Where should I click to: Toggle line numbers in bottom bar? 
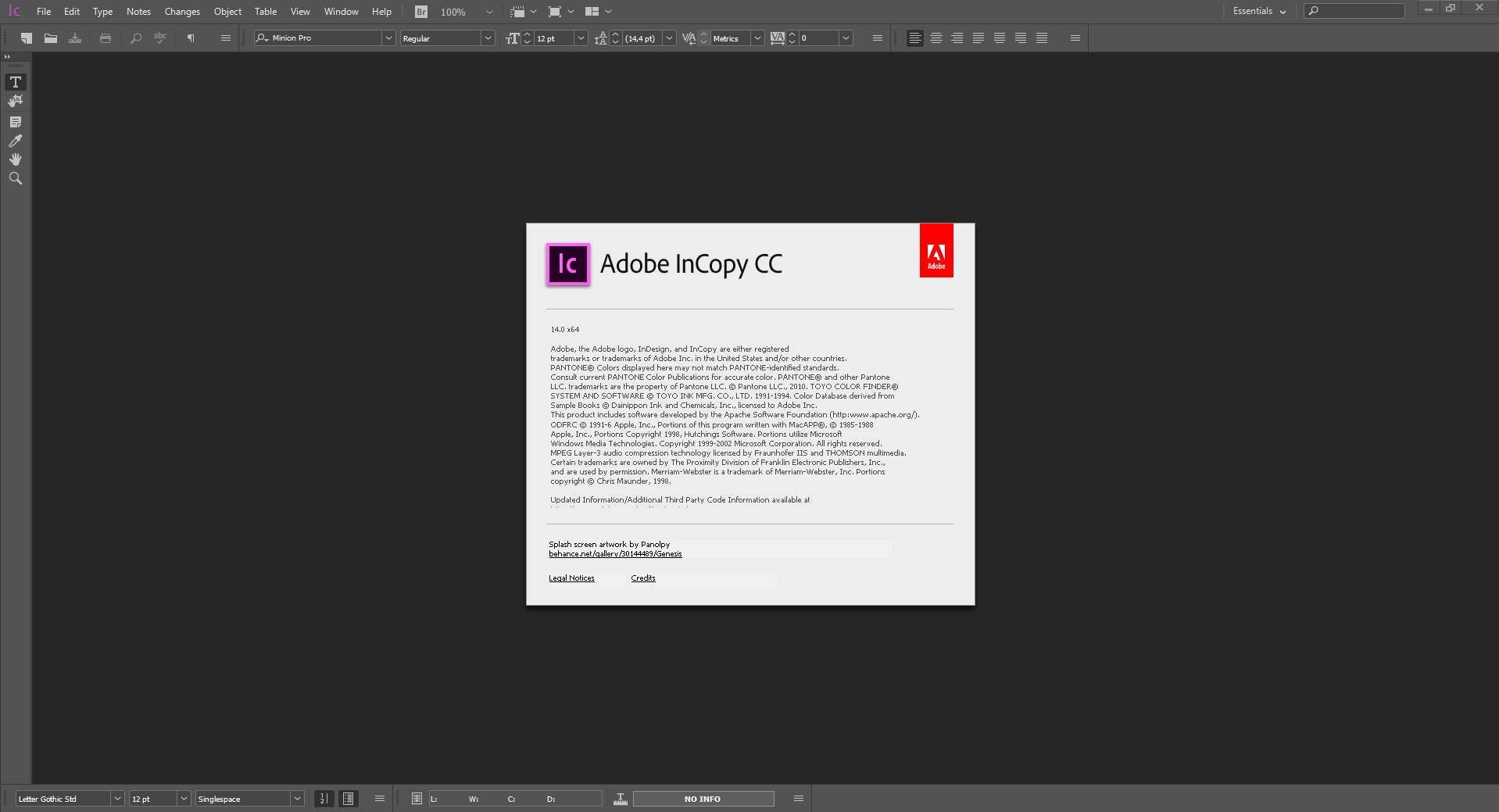(x=324, y=799)
